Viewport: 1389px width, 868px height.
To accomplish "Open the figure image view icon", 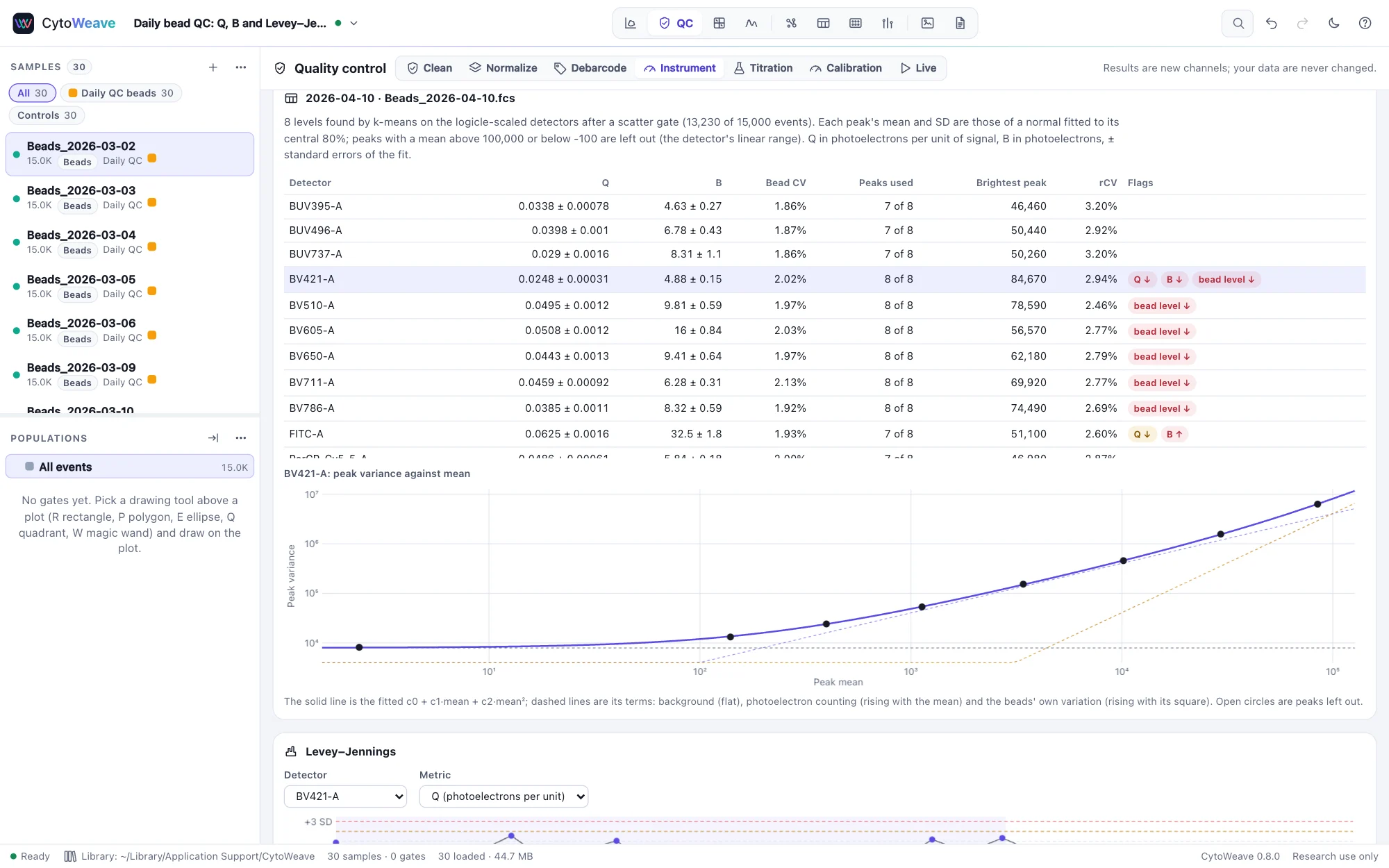I will tap(928, 23).
